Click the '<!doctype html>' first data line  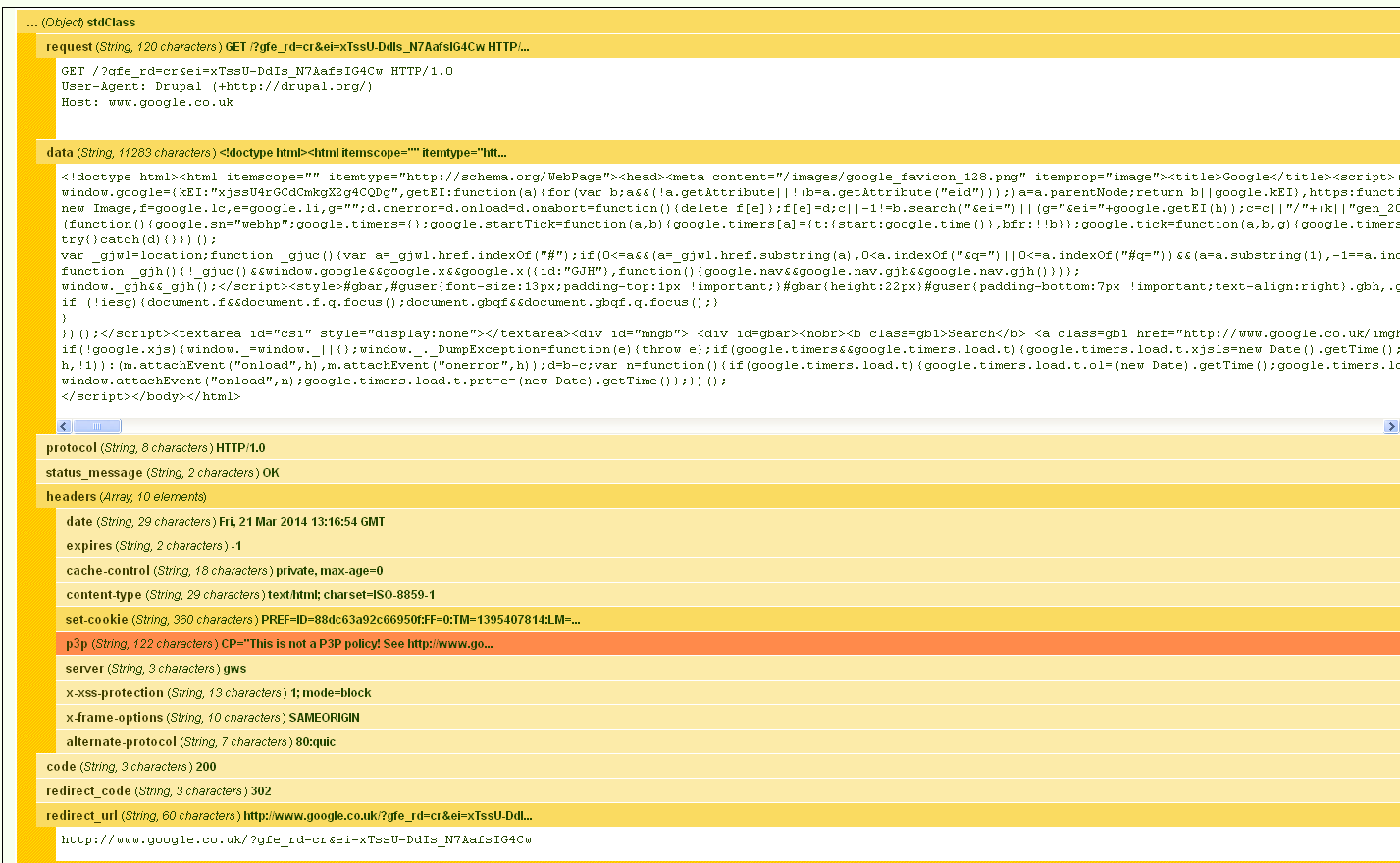730,177
